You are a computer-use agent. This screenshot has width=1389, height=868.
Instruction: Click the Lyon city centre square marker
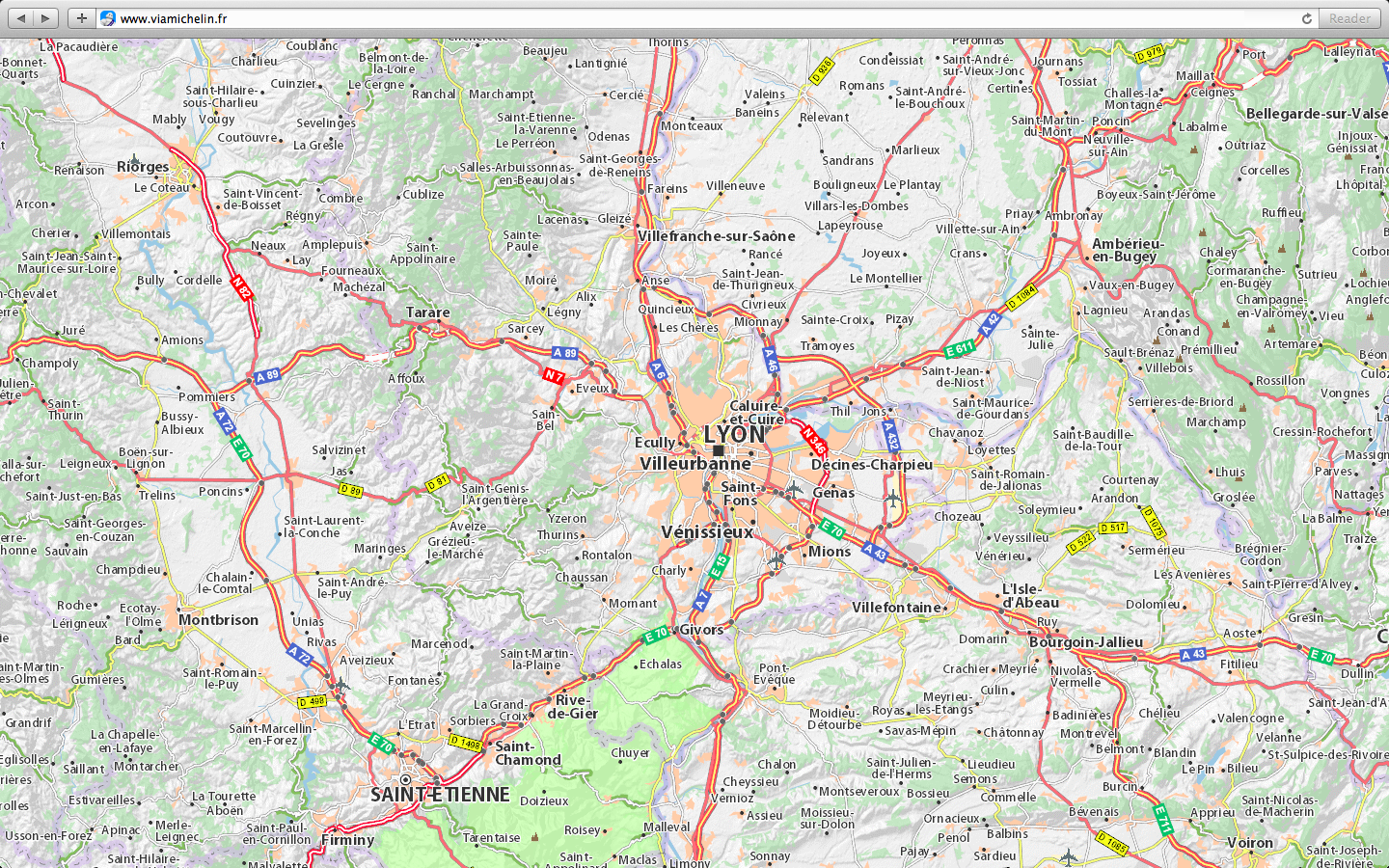pyautogui.click(x=718, y=450)
